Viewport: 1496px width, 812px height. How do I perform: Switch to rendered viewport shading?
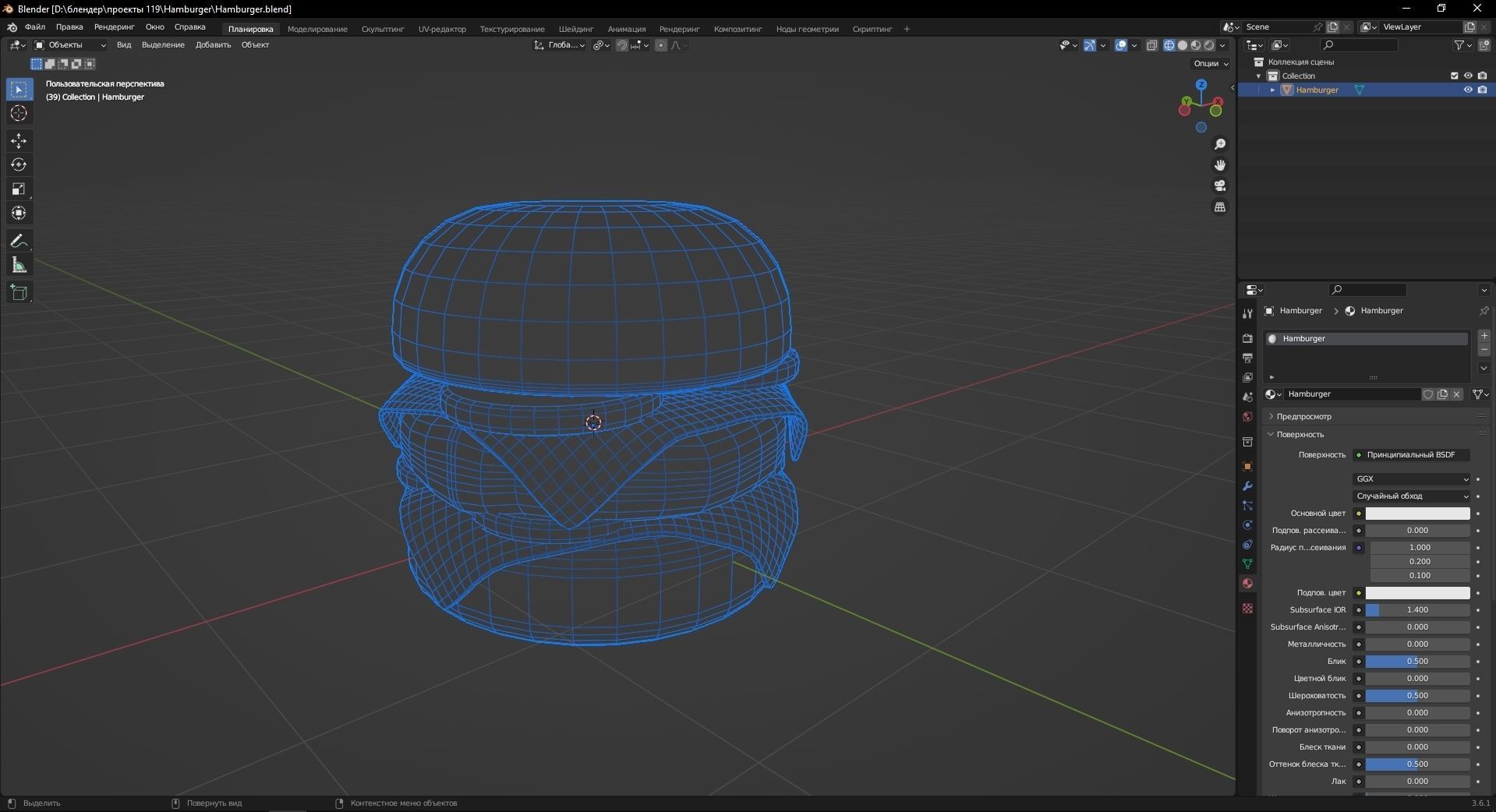(x=1209, y=45)
